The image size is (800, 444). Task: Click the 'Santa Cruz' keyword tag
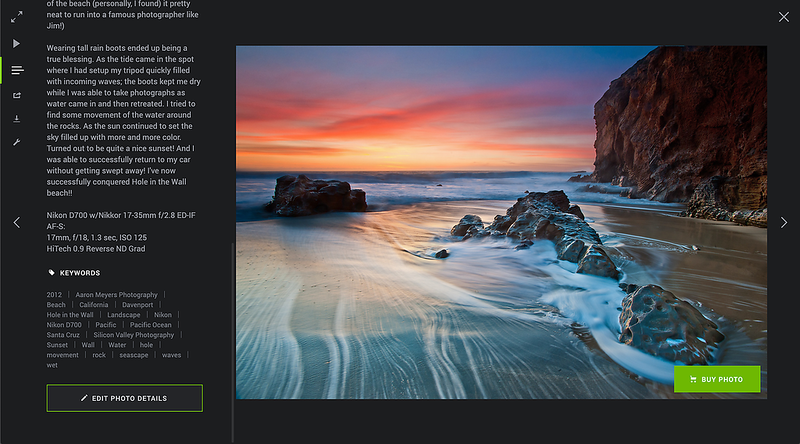tap(63, 335)
